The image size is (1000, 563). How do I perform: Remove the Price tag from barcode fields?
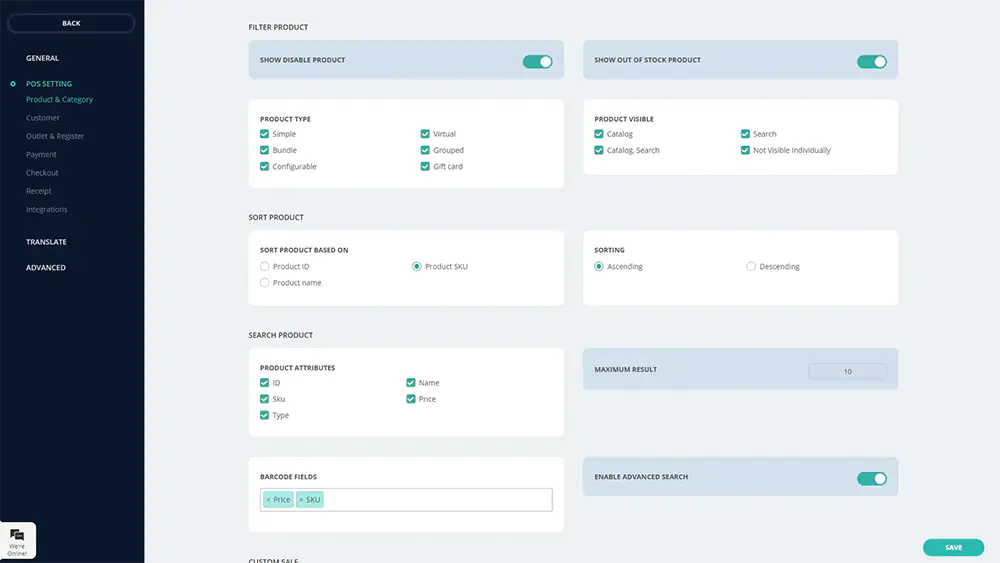268,499
